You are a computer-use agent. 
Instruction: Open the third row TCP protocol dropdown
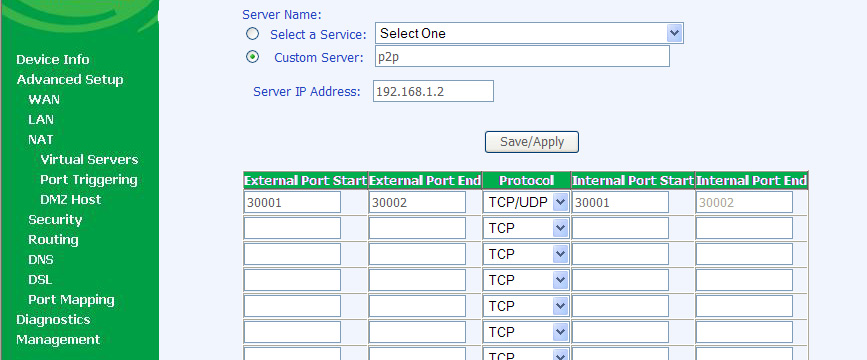click(526, 254)
